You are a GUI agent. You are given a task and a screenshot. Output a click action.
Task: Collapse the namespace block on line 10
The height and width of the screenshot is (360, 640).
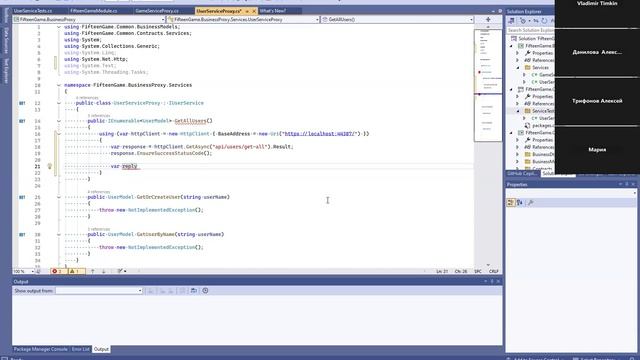tap(58, 85)
